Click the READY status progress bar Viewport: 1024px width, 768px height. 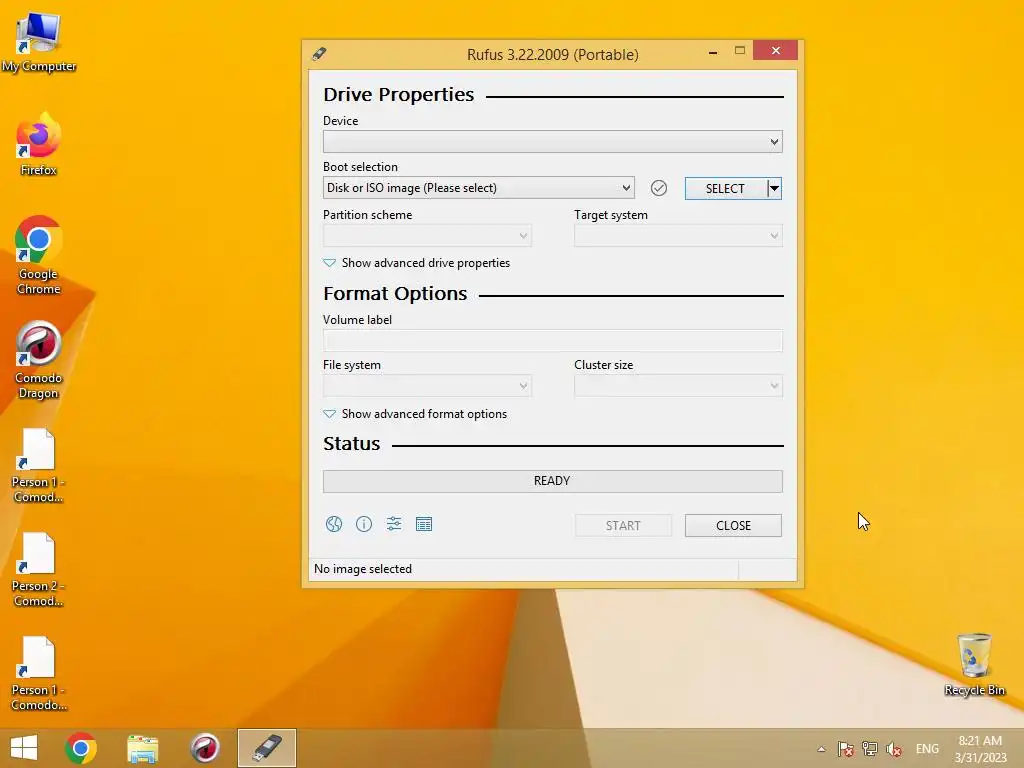[552, 481]
